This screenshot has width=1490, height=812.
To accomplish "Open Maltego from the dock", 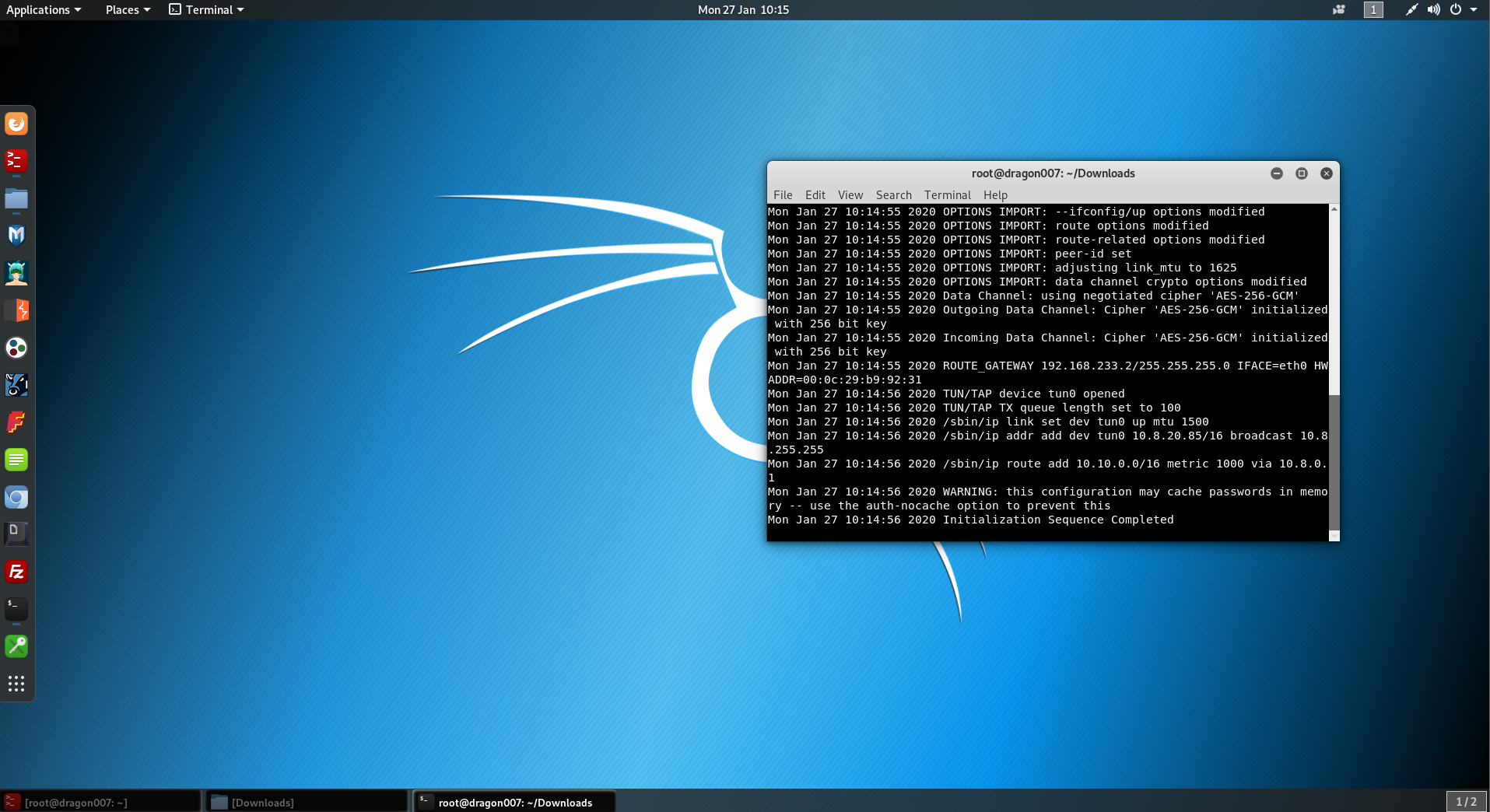I will (16, 348).
